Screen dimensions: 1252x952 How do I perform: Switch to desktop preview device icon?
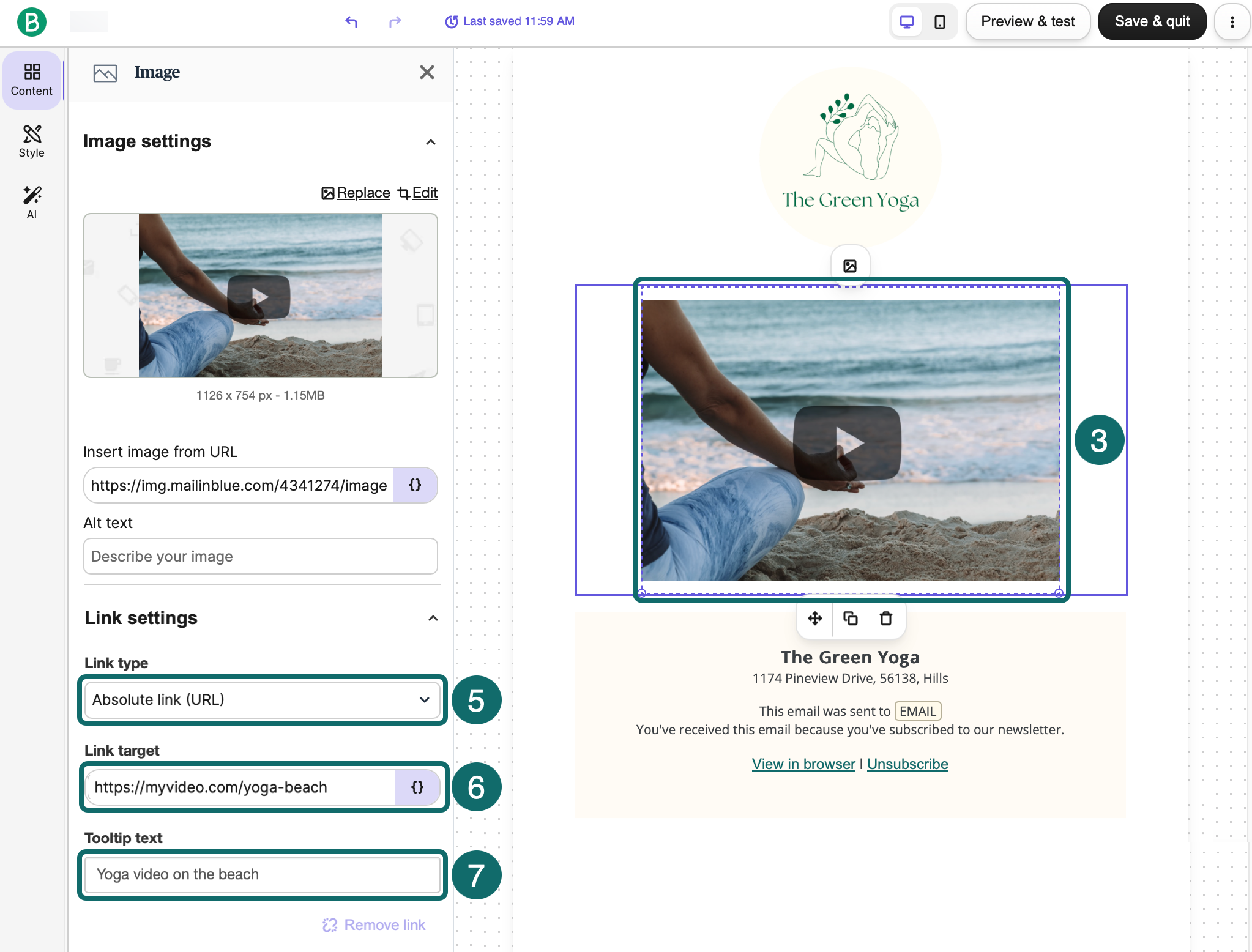[906, 22]
